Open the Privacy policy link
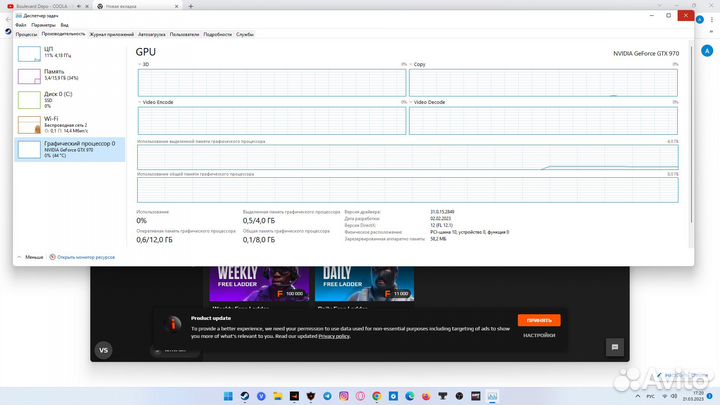Viewport: 720px width, 405px height. (x=334, y=336)
